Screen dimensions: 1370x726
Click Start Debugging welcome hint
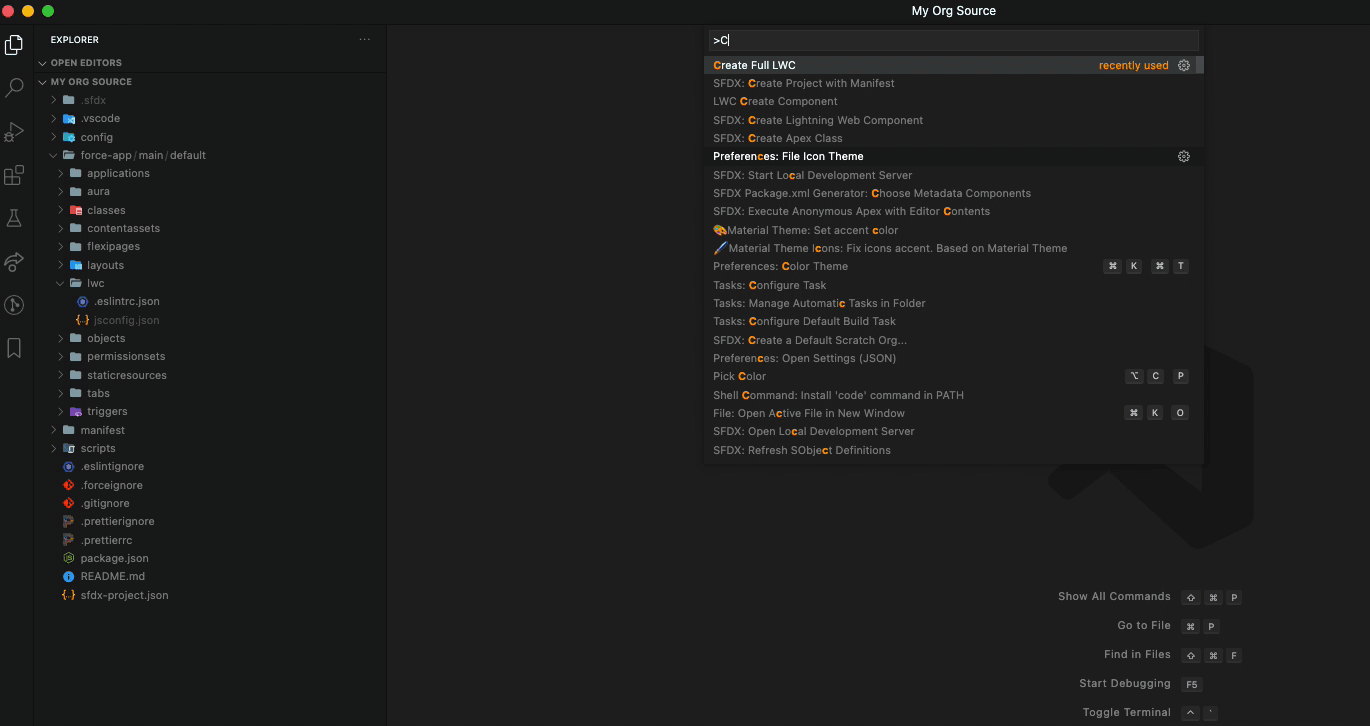click(x=1125, y=683)
